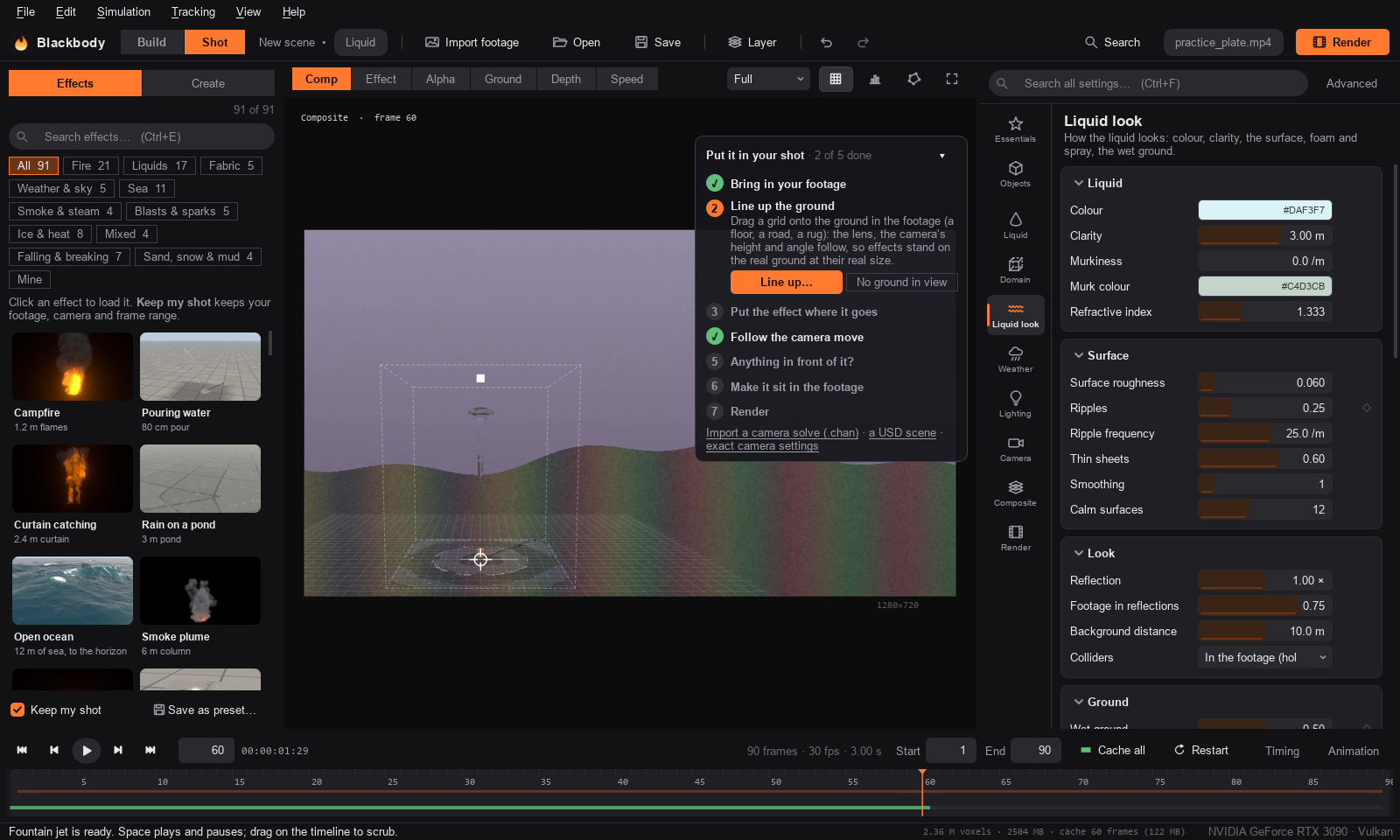Show the histogram viewport icon

pyautogui.click(x=875, y=79)
